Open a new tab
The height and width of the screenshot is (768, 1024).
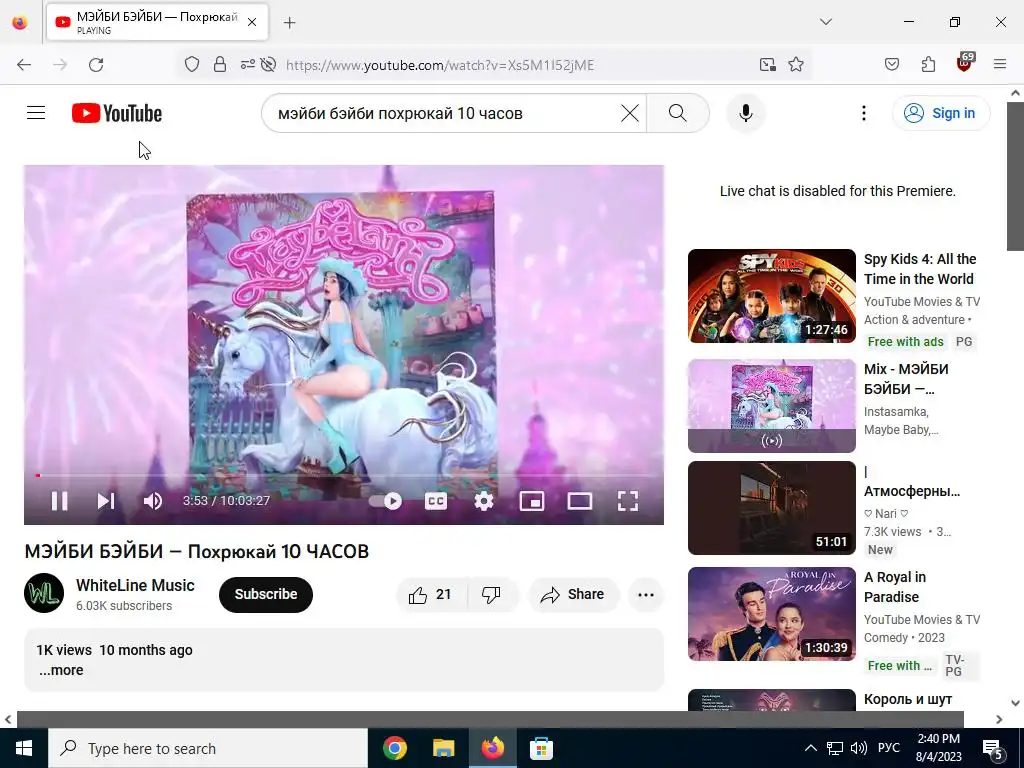click(x=289, y=23)
